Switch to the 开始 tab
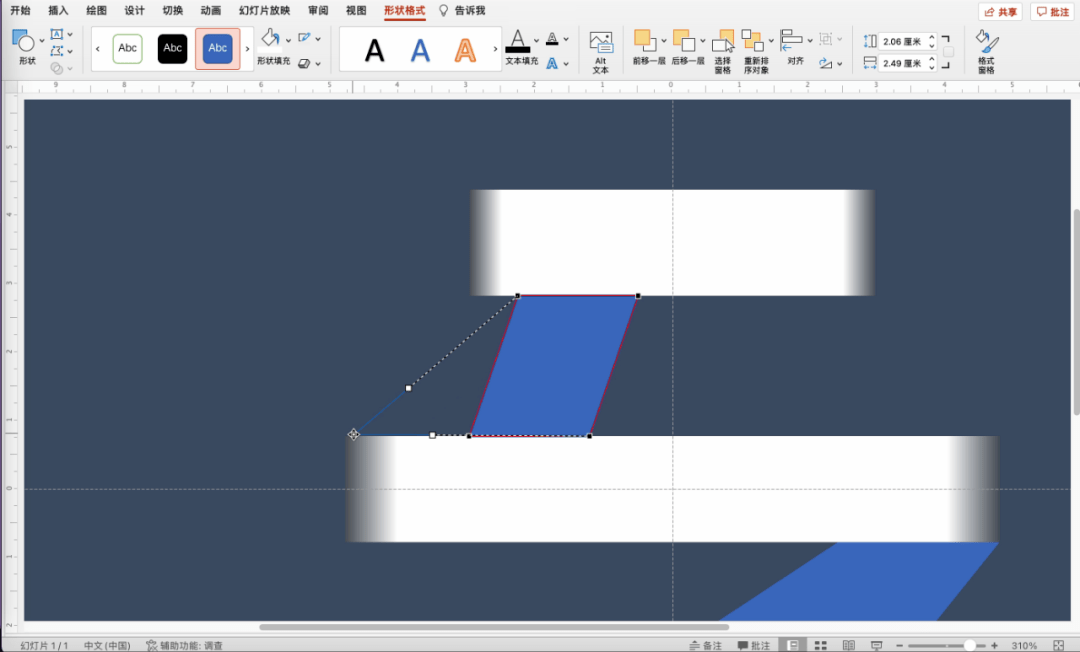The width and height of the screenshot is (1080, 652). tap(21, 10)
